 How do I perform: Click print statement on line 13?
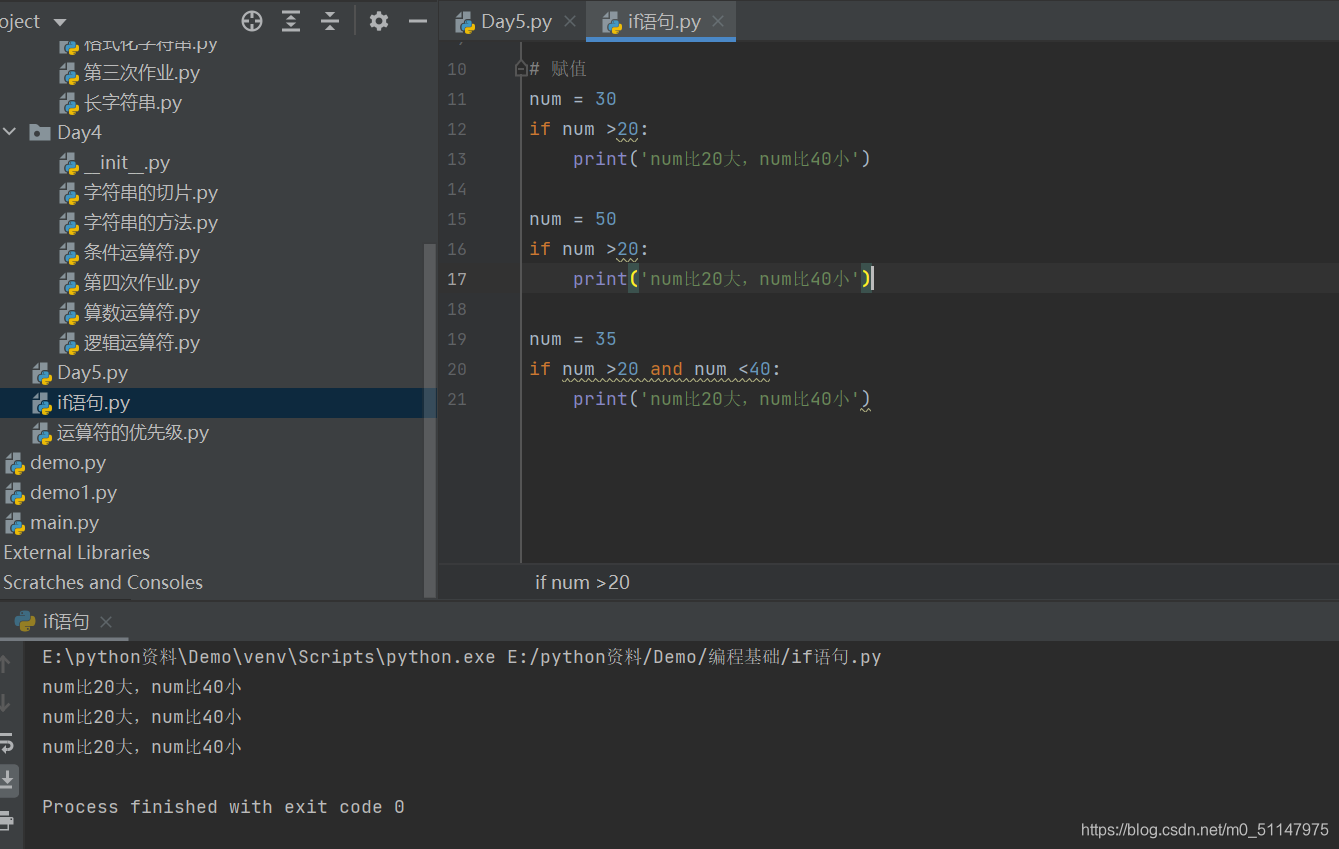(722, 159)
